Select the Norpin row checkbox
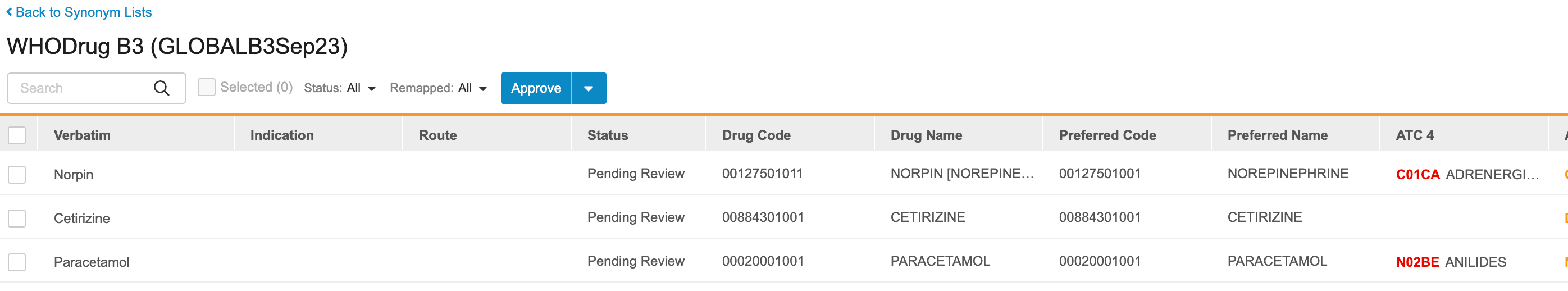 [x=17, y=175]
